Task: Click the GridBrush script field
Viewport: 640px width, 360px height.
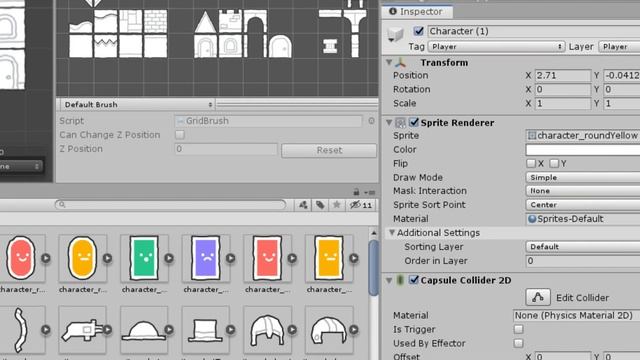Action: pyautogui.click(x=269, y=121)
